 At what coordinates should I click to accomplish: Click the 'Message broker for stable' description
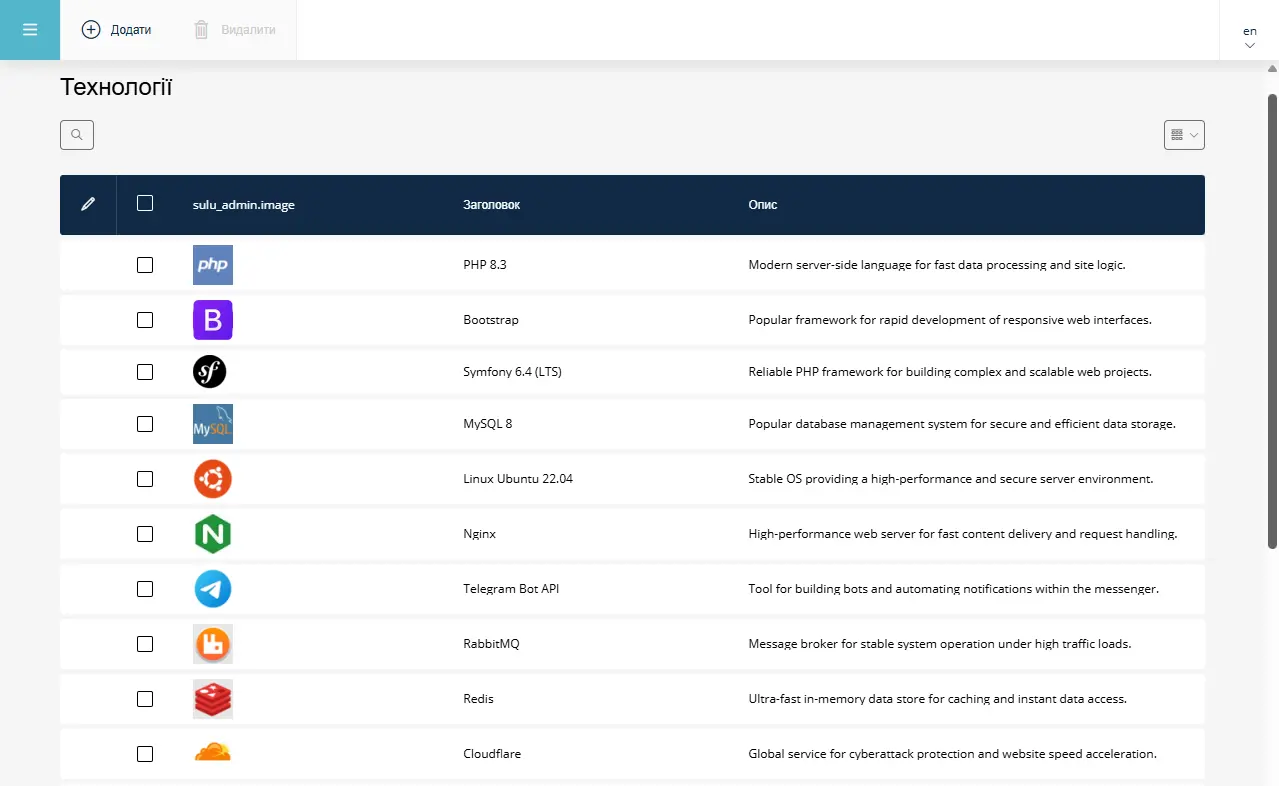(940, 644)
